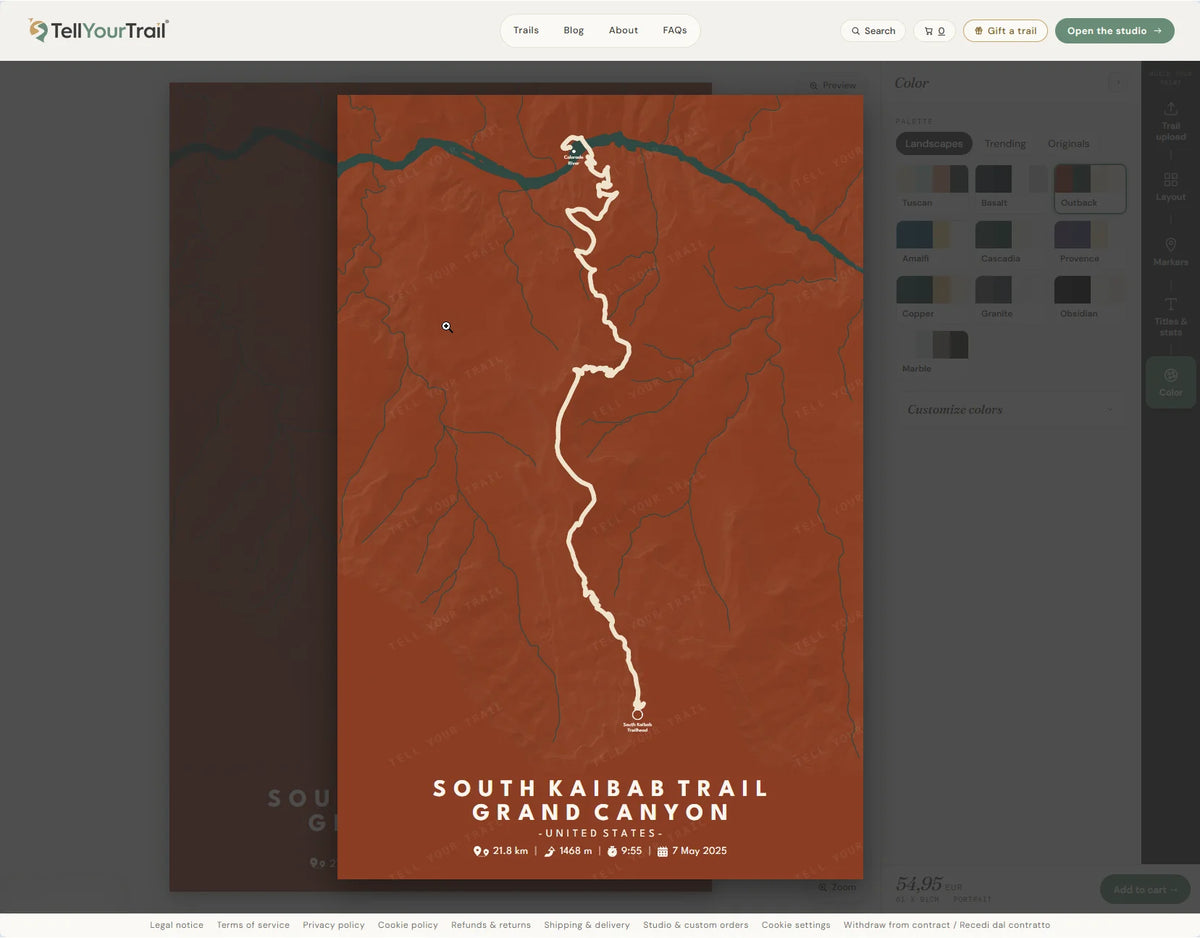Viewport: 1200px width, 938px height.
Task: Choose the Amalfi color palette
Action: 932,243
